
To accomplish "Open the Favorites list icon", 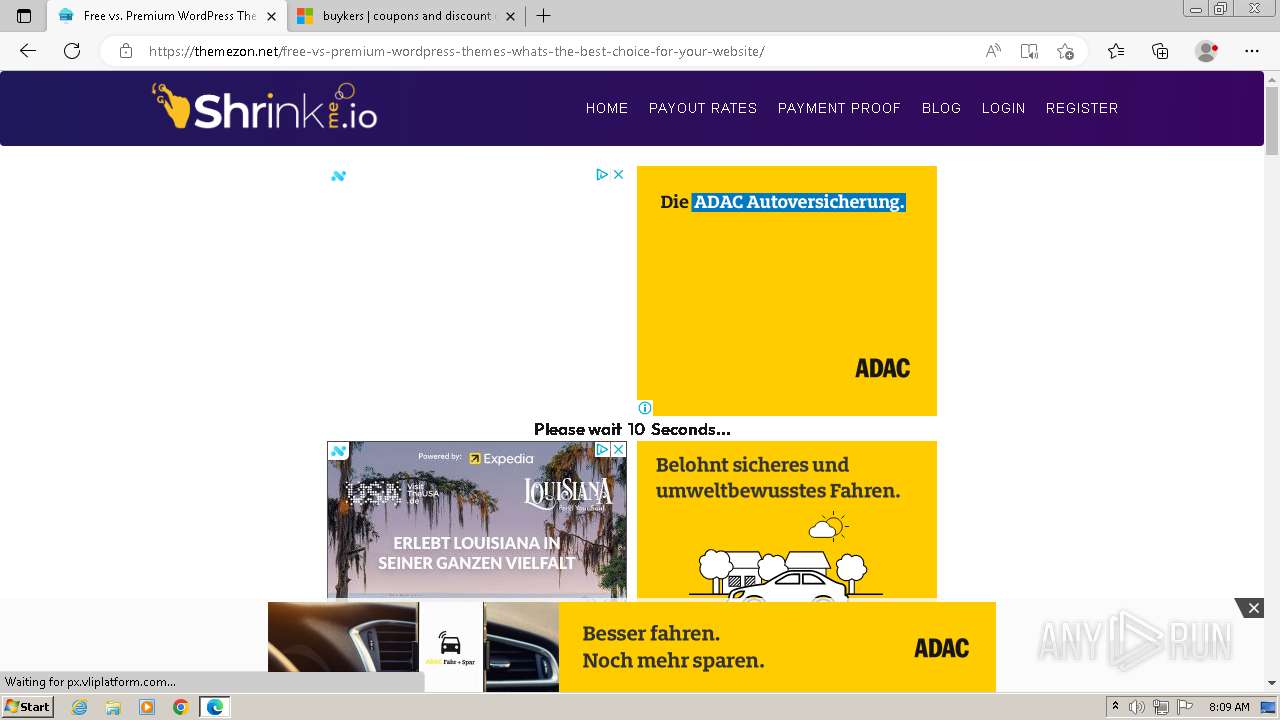I will pyautogui.click(x=1116, y=51).
